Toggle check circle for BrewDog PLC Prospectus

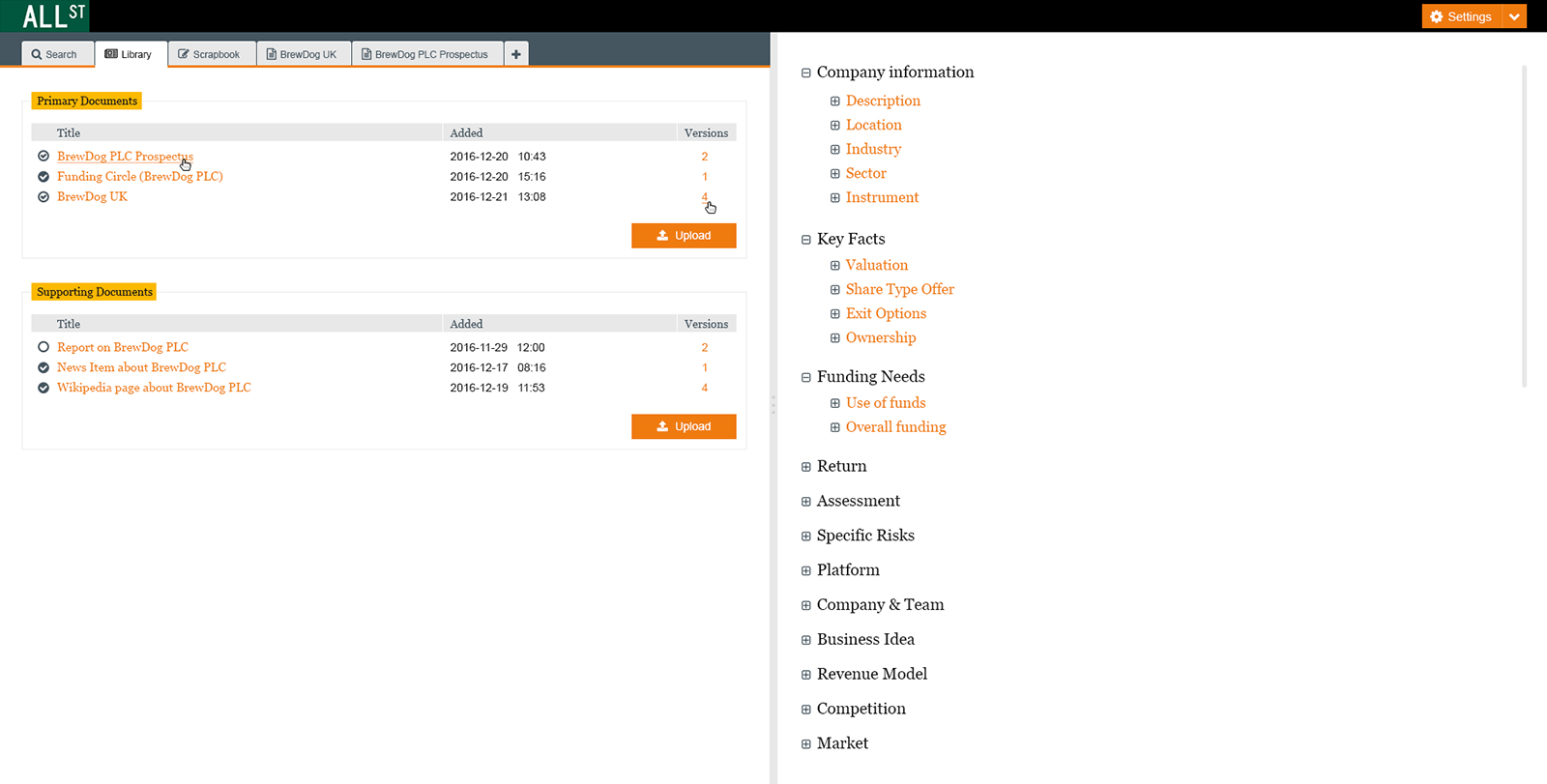[44, 156]
